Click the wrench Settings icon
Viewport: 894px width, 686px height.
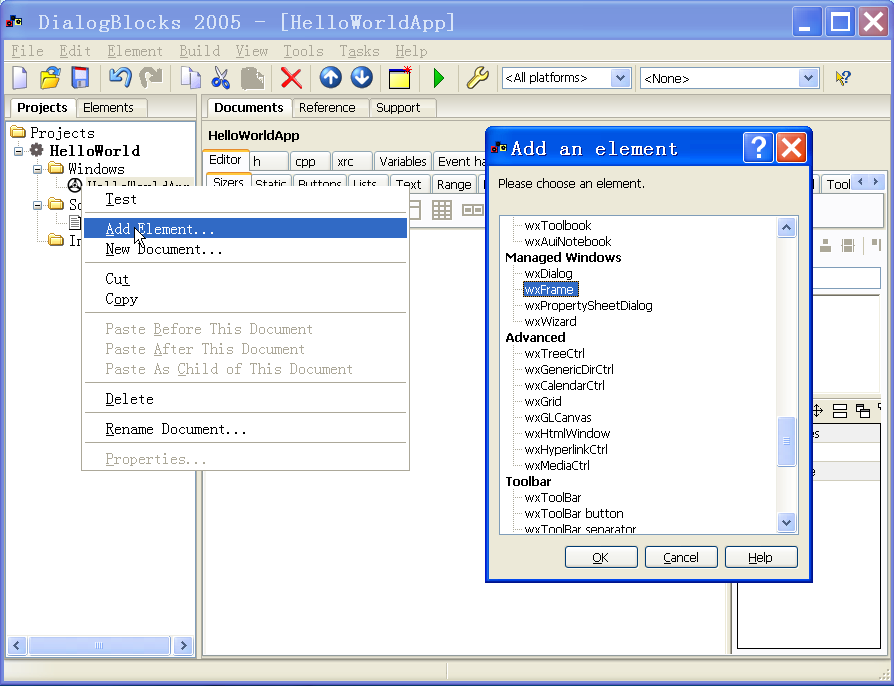click(x=477, y=78)
